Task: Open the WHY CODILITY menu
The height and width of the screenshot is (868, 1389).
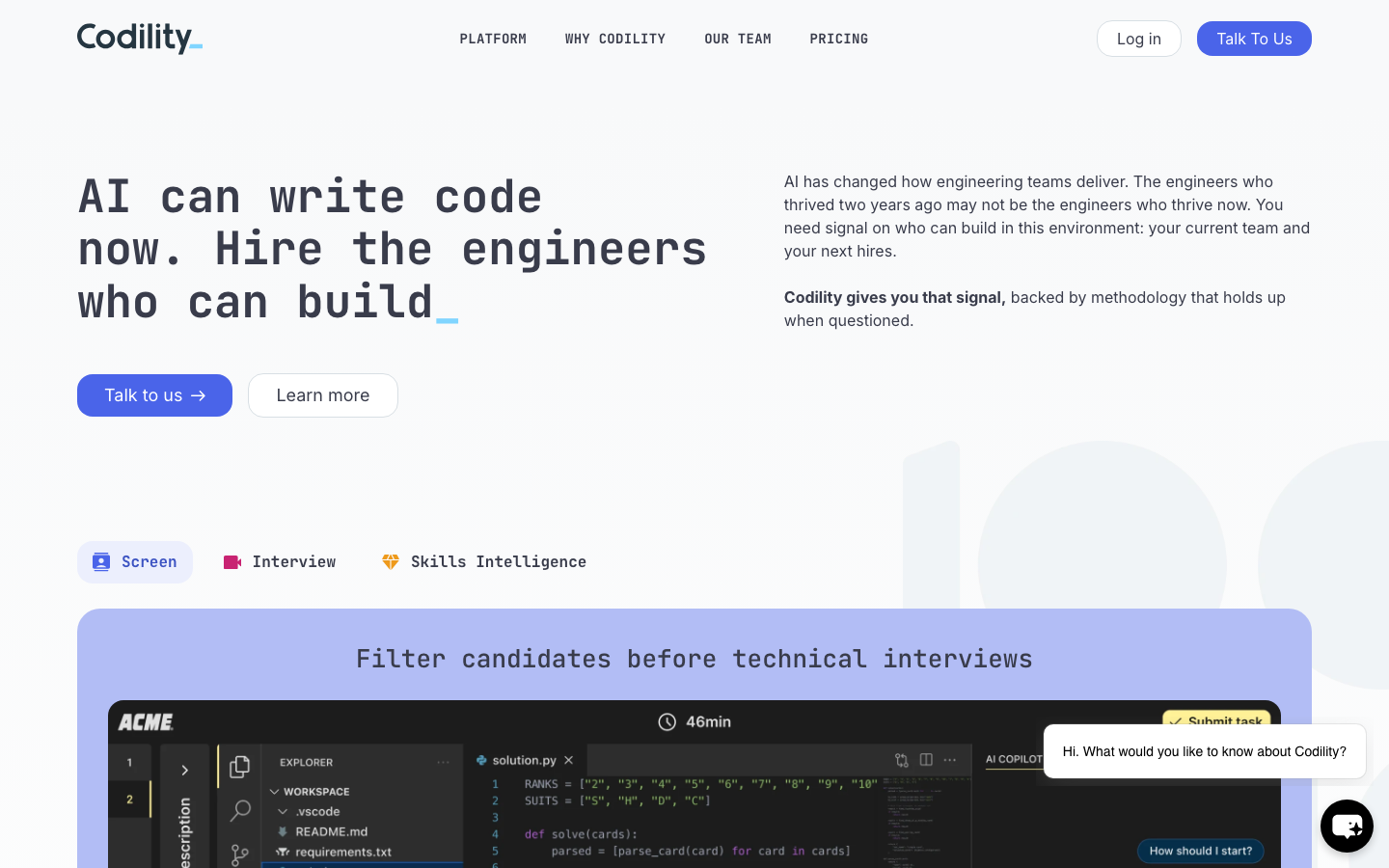Action: coord(615,39)
